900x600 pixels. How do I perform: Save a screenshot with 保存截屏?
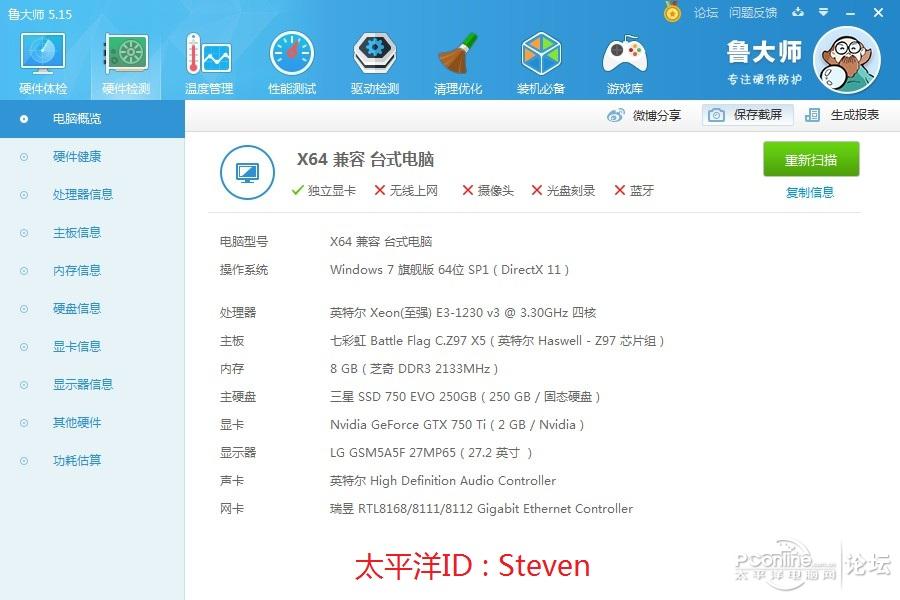point(747,115)
